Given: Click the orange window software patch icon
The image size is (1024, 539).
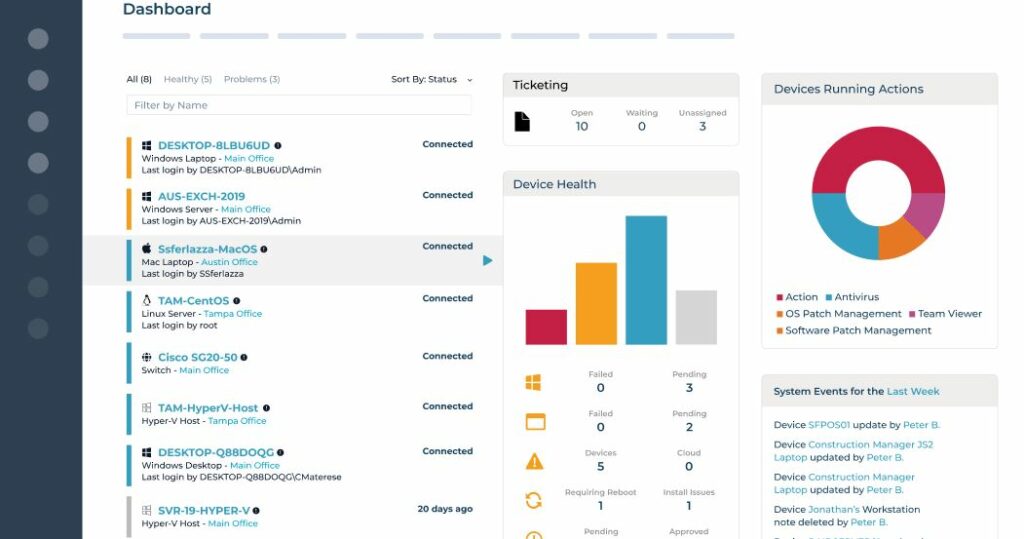Looking at the screenshot, I should click(536, 422).
